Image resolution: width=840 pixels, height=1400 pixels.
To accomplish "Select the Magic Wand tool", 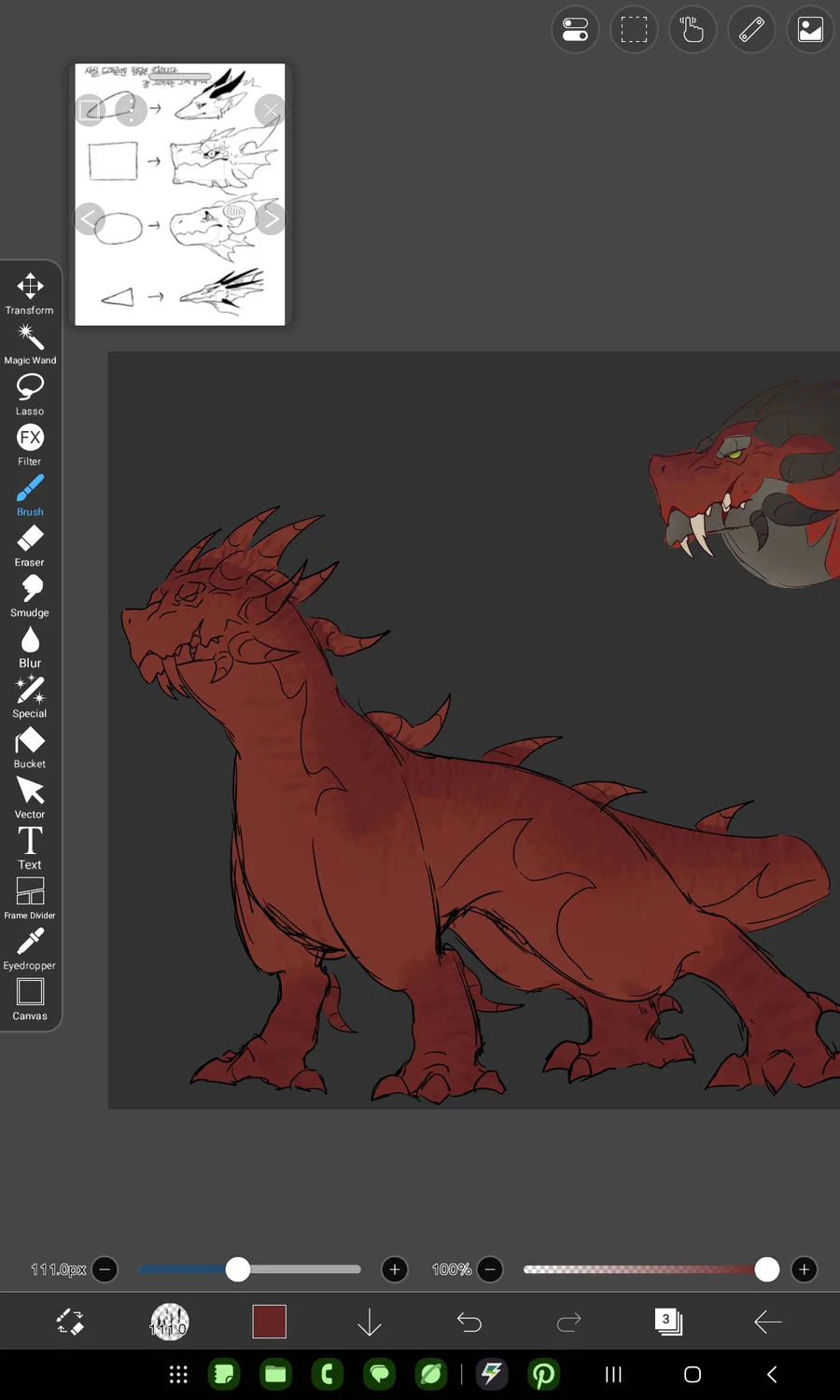I will coord(30,343).
